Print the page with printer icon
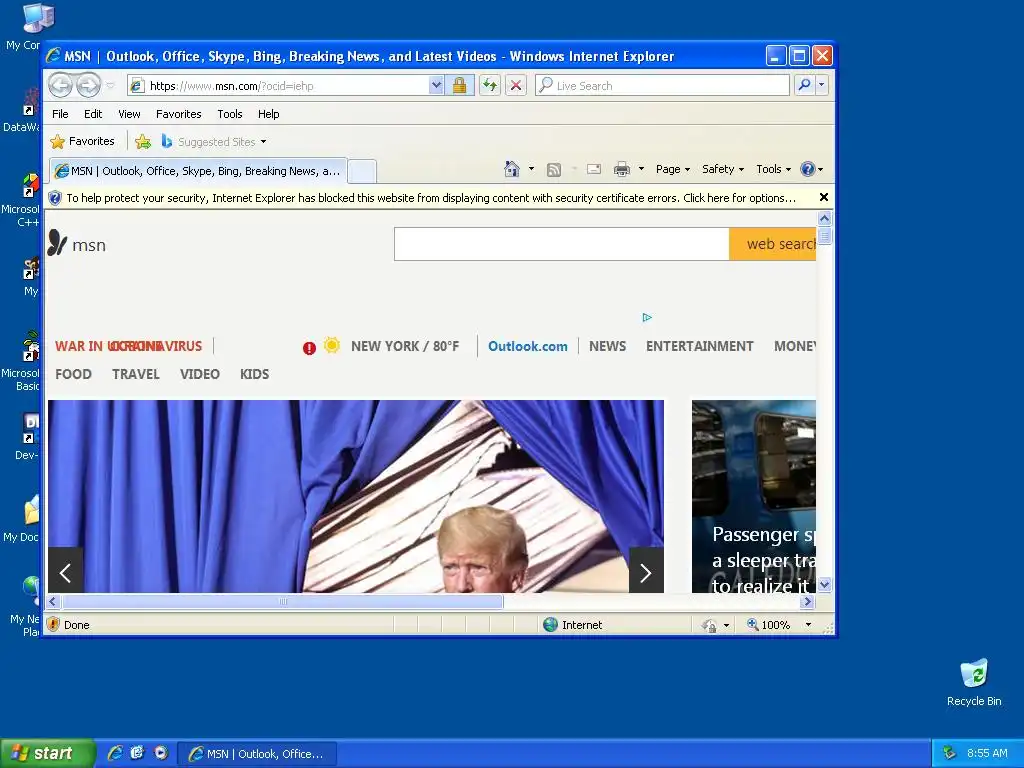This screenshot has height=768, width=1024. 622,170
